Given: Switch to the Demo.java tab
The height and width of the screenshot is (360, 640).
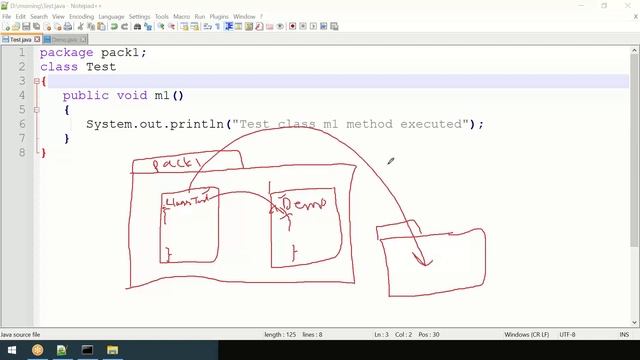Looking at the screenshot, I should pyautogui.click(x=64, y=40).
